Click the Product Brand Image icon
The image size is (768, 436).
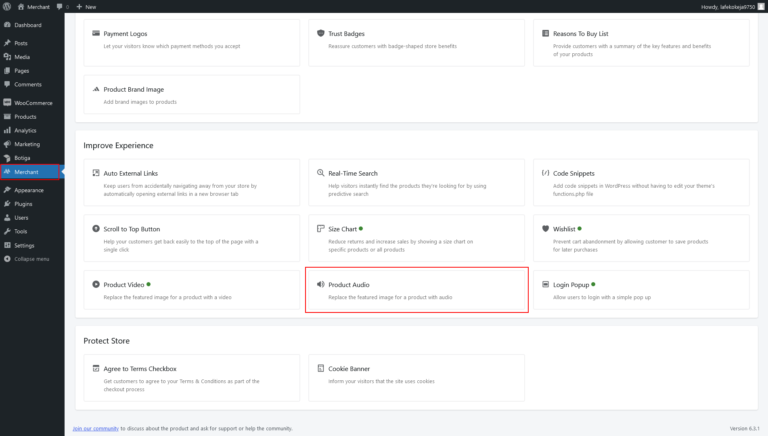tap(96, 89)
